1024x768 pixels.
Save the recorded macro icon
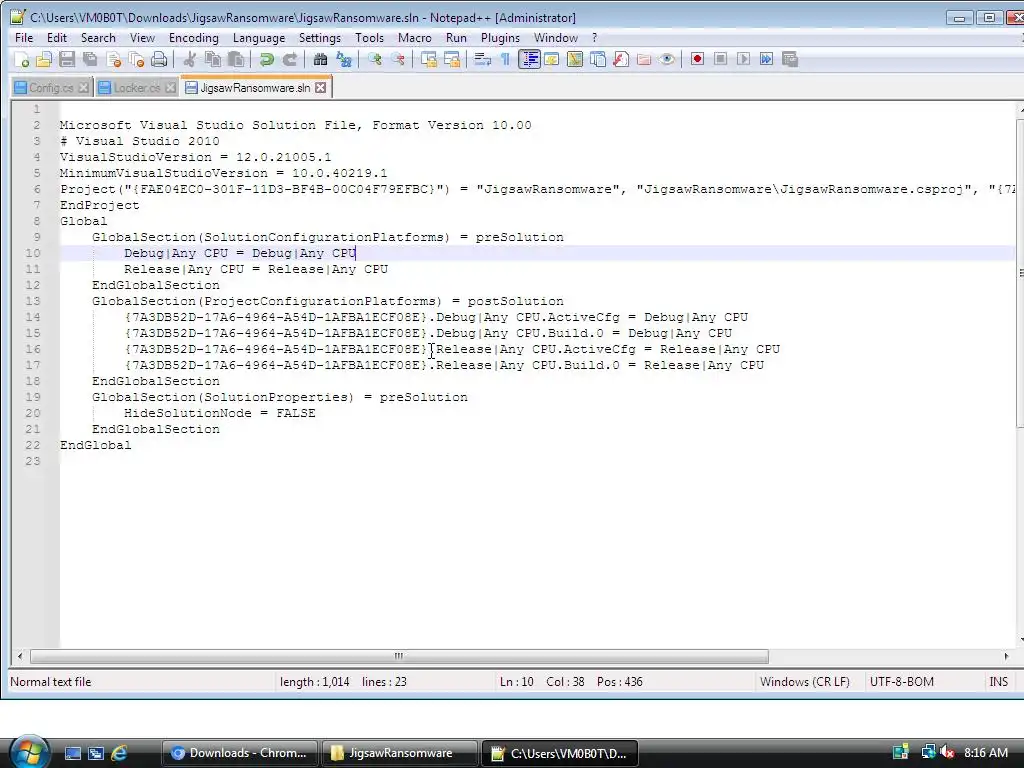(x=790, y=59)
